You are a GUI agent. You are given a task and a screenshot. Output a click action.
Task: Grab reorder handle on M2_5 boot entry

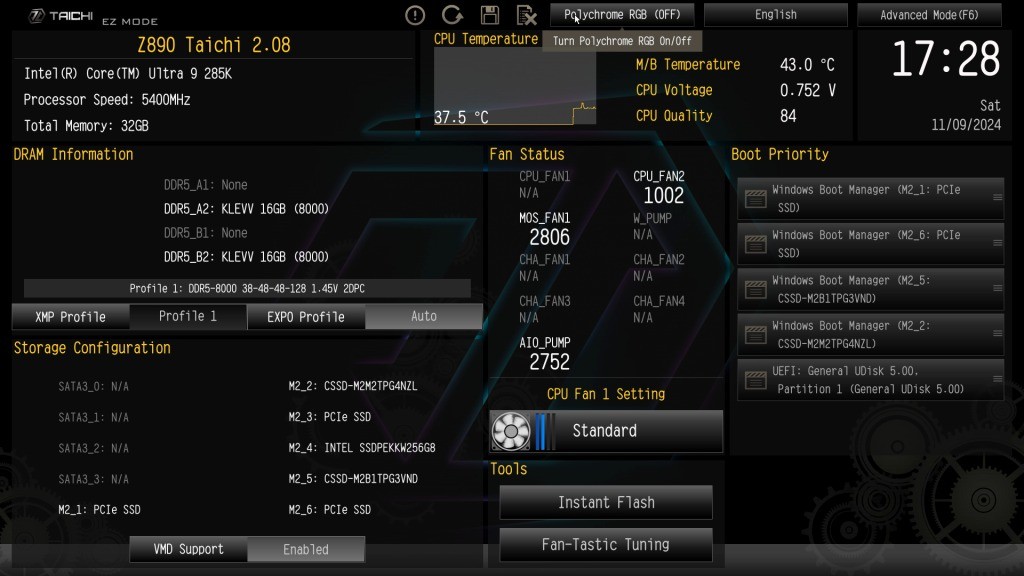pos(997,288)
